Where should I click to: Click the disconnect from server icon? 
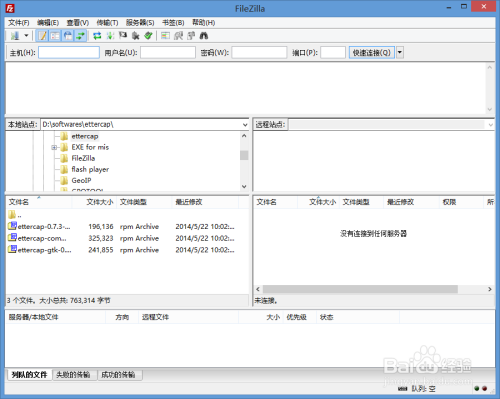135,36
